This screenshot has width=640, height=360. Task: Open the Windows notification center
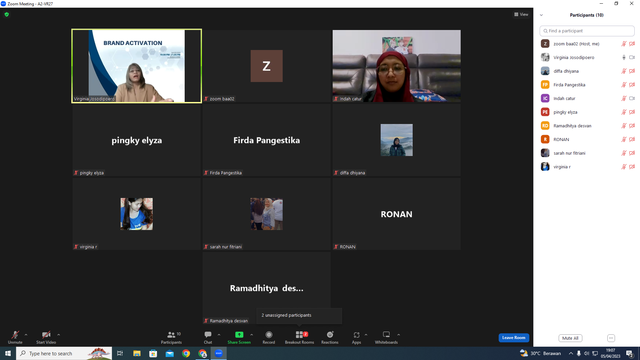[x=629, y=353]
